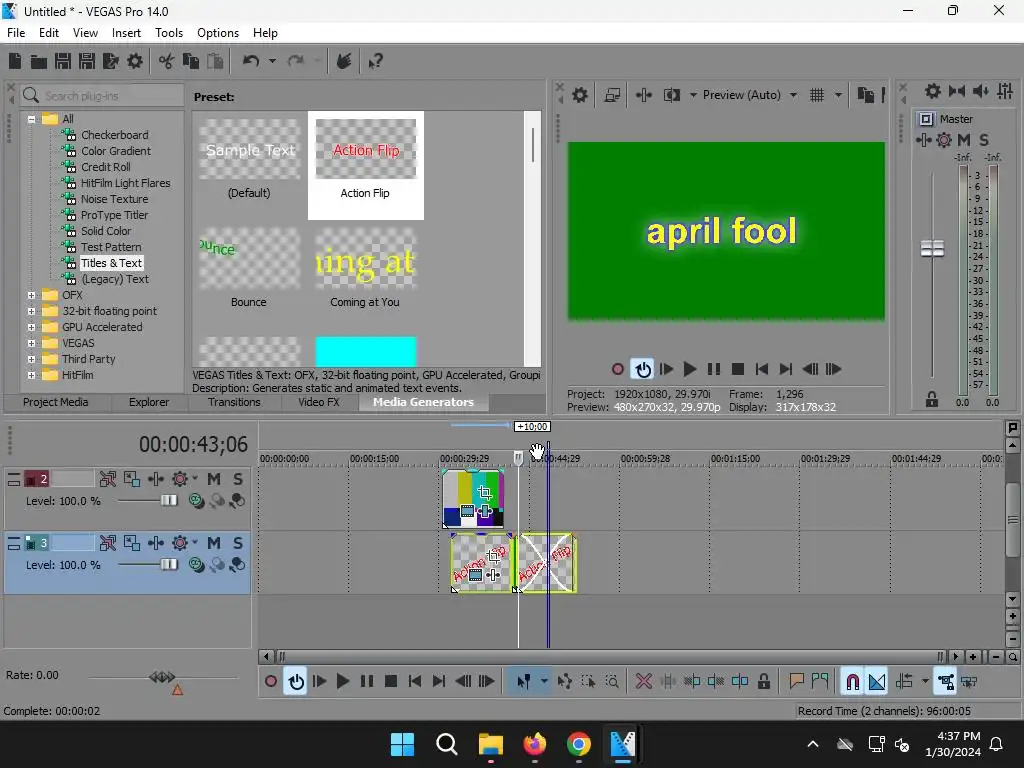Select the Checkerboard generator
This screenshot has height=768, width=1024.
114,135
